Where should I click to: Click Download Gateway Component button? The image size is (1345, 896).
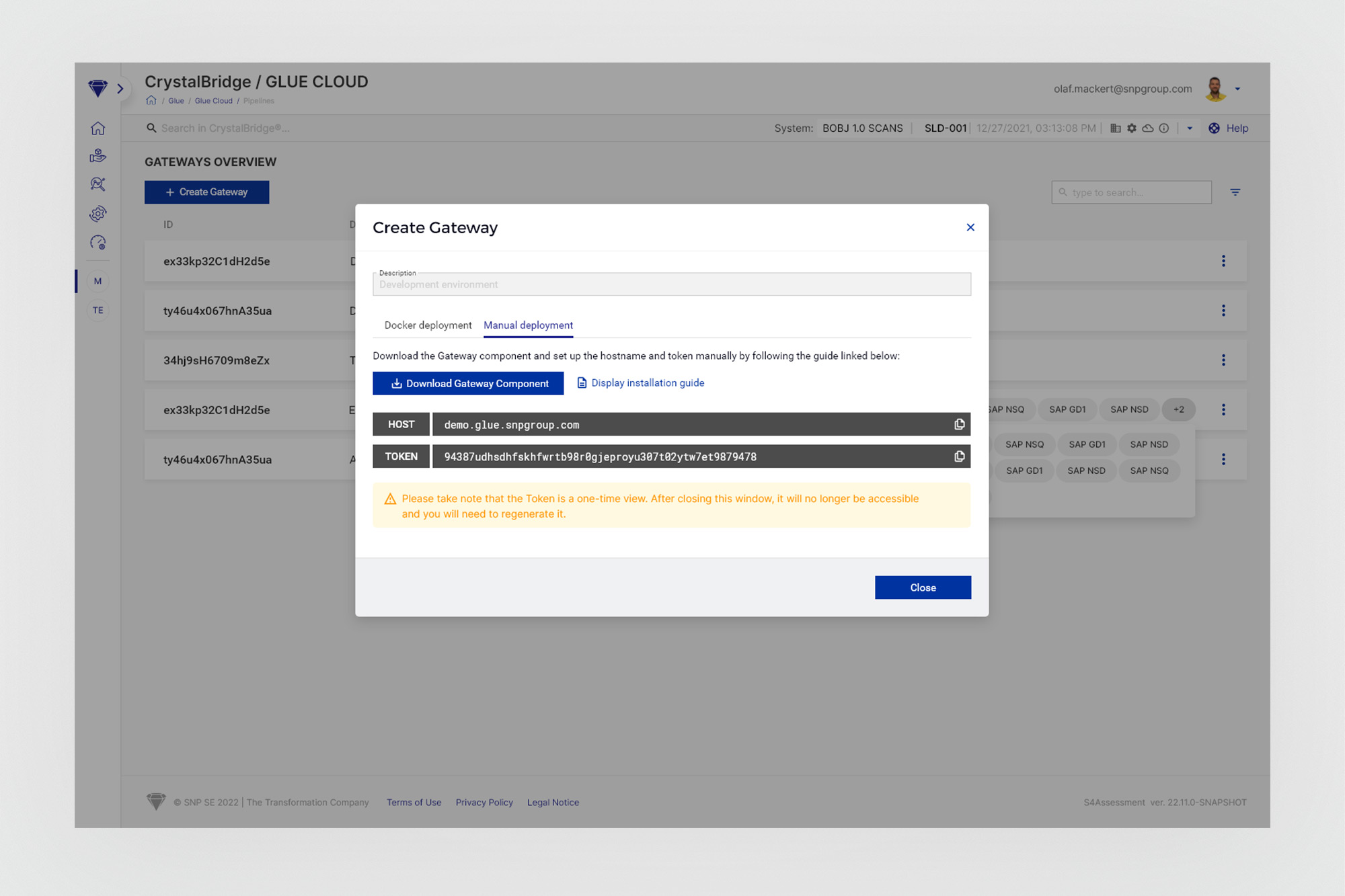pyautogui.click(x=468, y=383)
